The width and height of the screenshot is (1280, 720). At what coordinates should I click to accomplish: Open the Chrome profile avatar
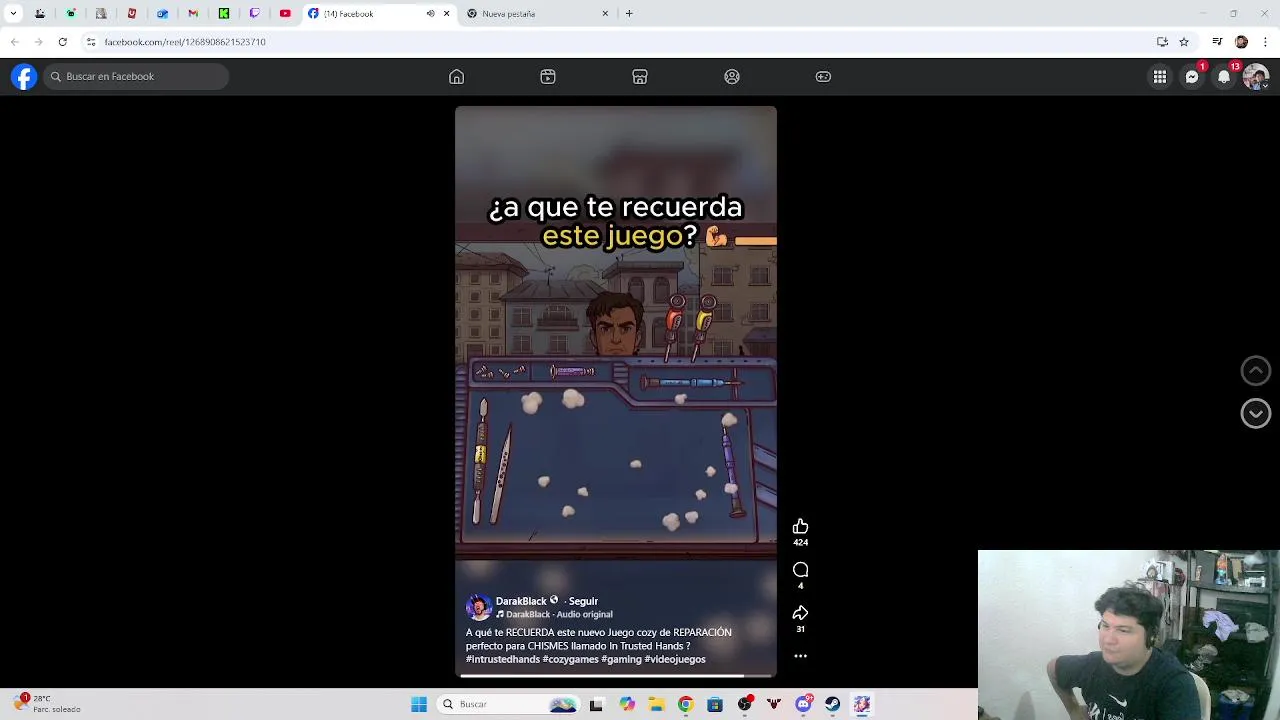pos(1241,42)
